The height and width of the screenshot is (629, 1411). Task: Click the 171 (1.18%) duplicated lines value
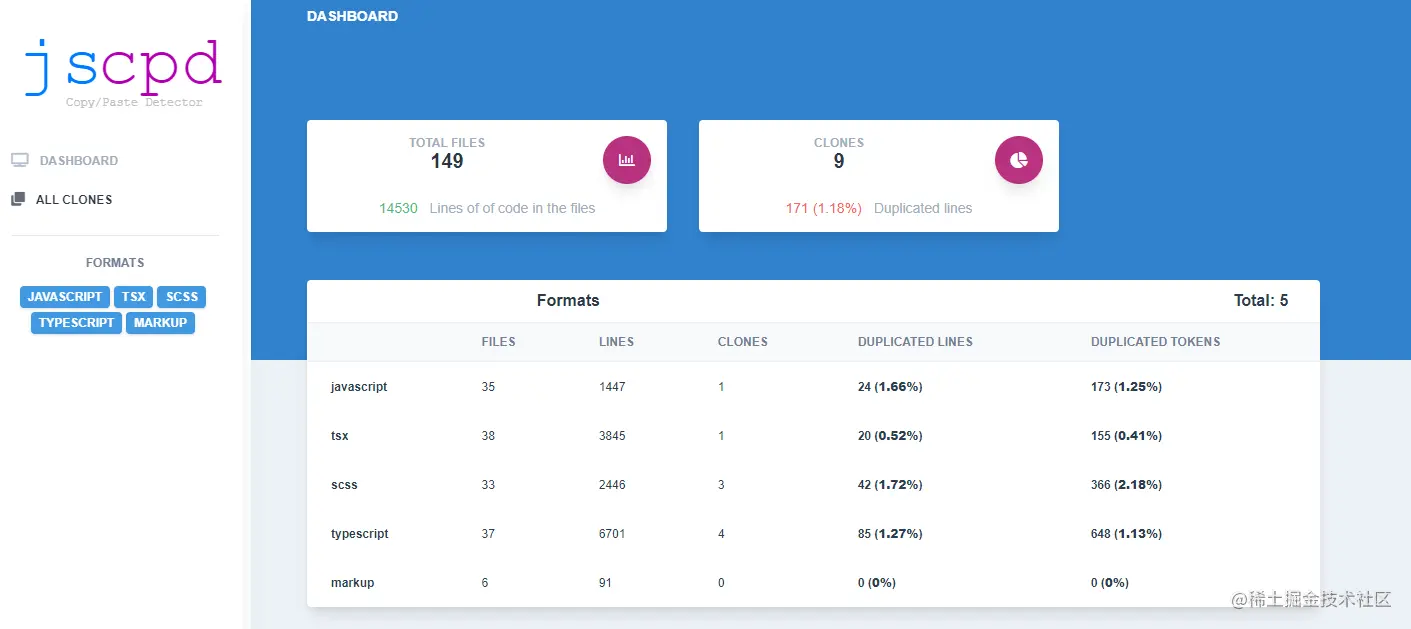[824, 208]
